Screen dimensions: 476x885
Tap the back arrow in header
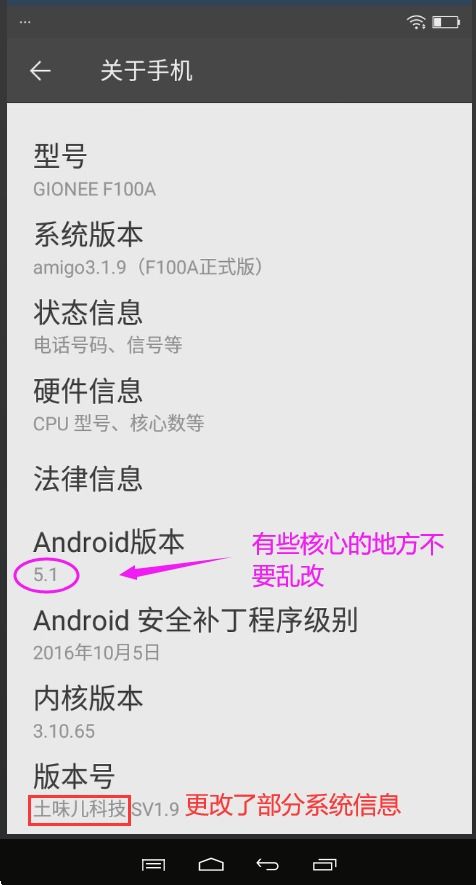(40, 71)
